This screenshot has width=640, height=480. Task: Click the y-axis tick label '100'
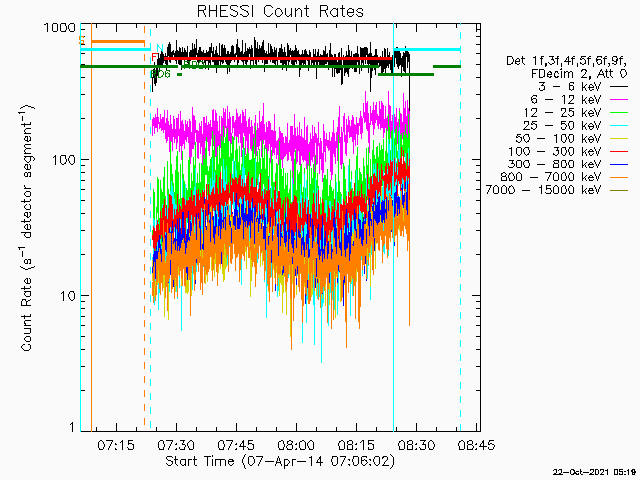click(64, 160)
